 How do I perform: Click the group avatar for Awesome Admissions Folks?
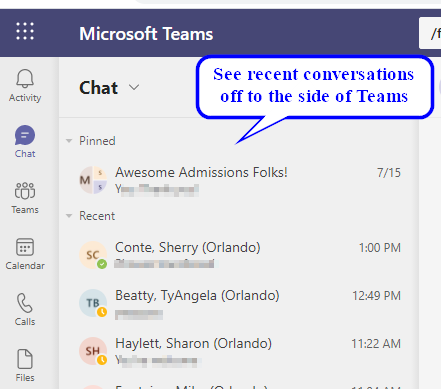[93, 180]
